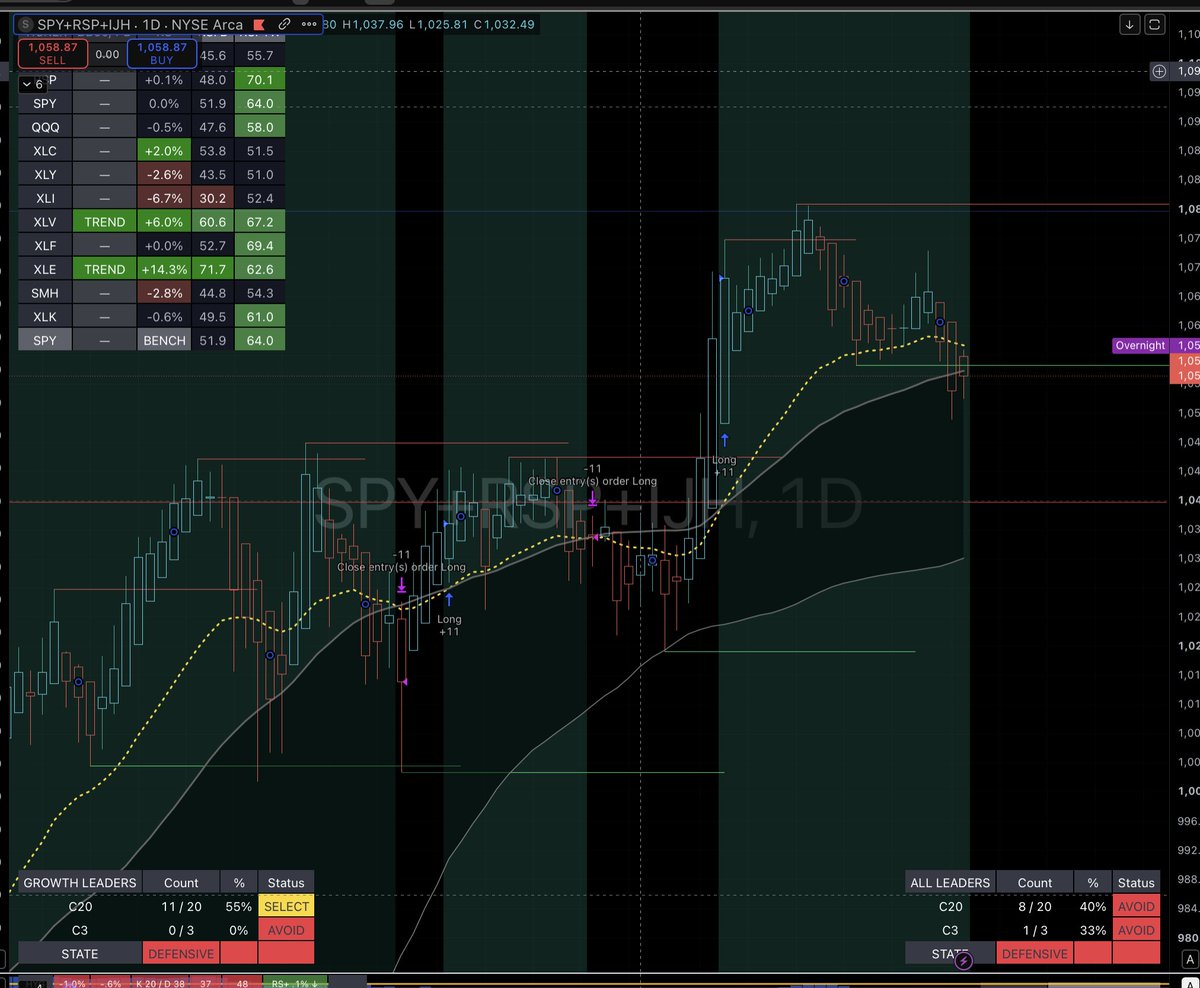The image size is (1200, 988).
Task: Click the 11 / 20 count cell
Action: tap(181, 906)
